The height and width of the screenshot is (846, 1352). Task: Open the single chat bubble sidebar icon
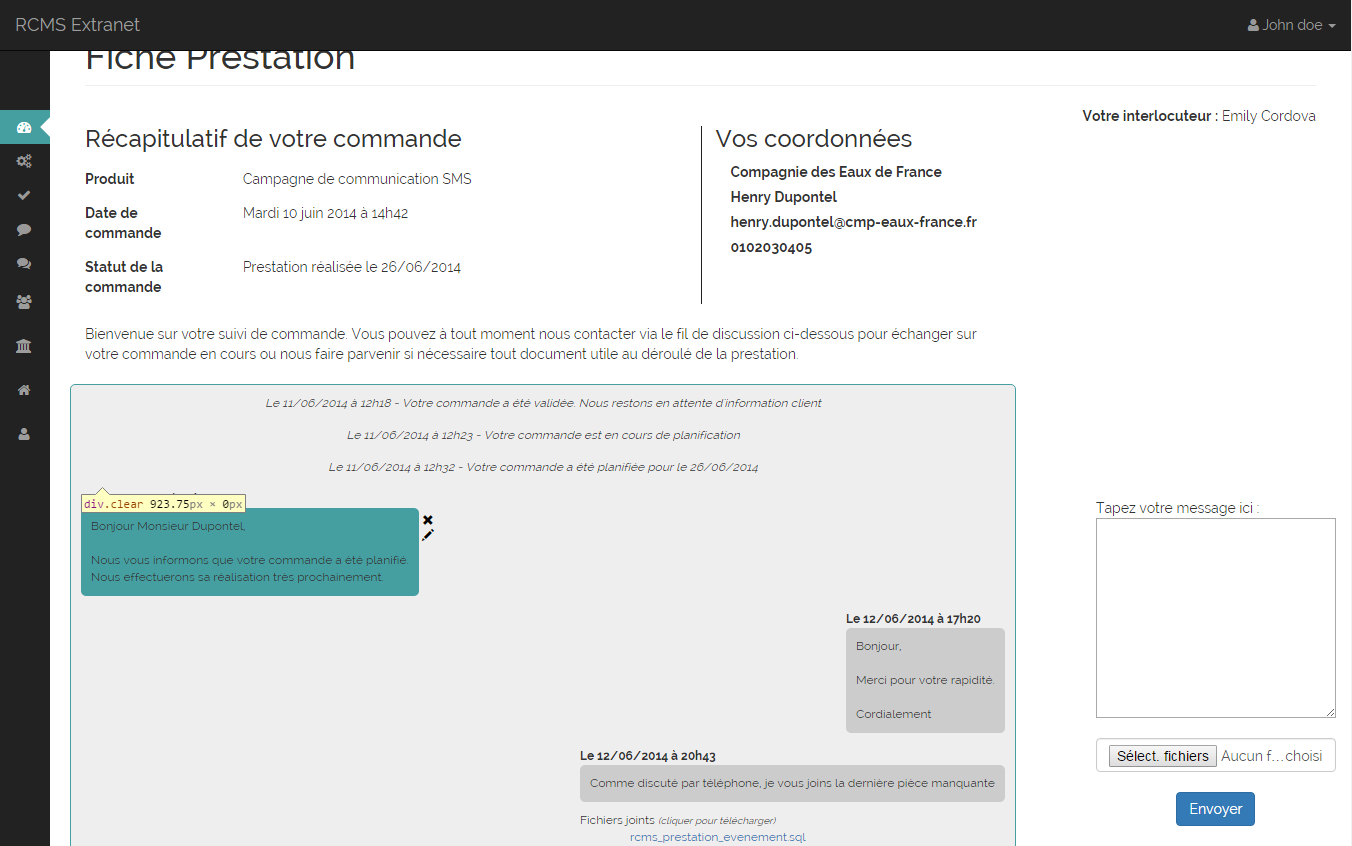tap(24, 229)
